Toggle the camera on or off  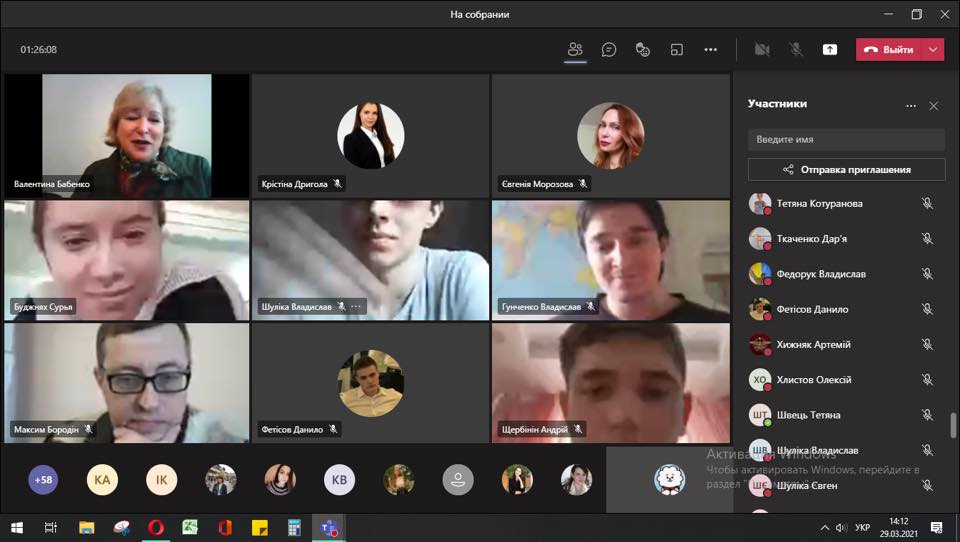(x=762, y=50)
